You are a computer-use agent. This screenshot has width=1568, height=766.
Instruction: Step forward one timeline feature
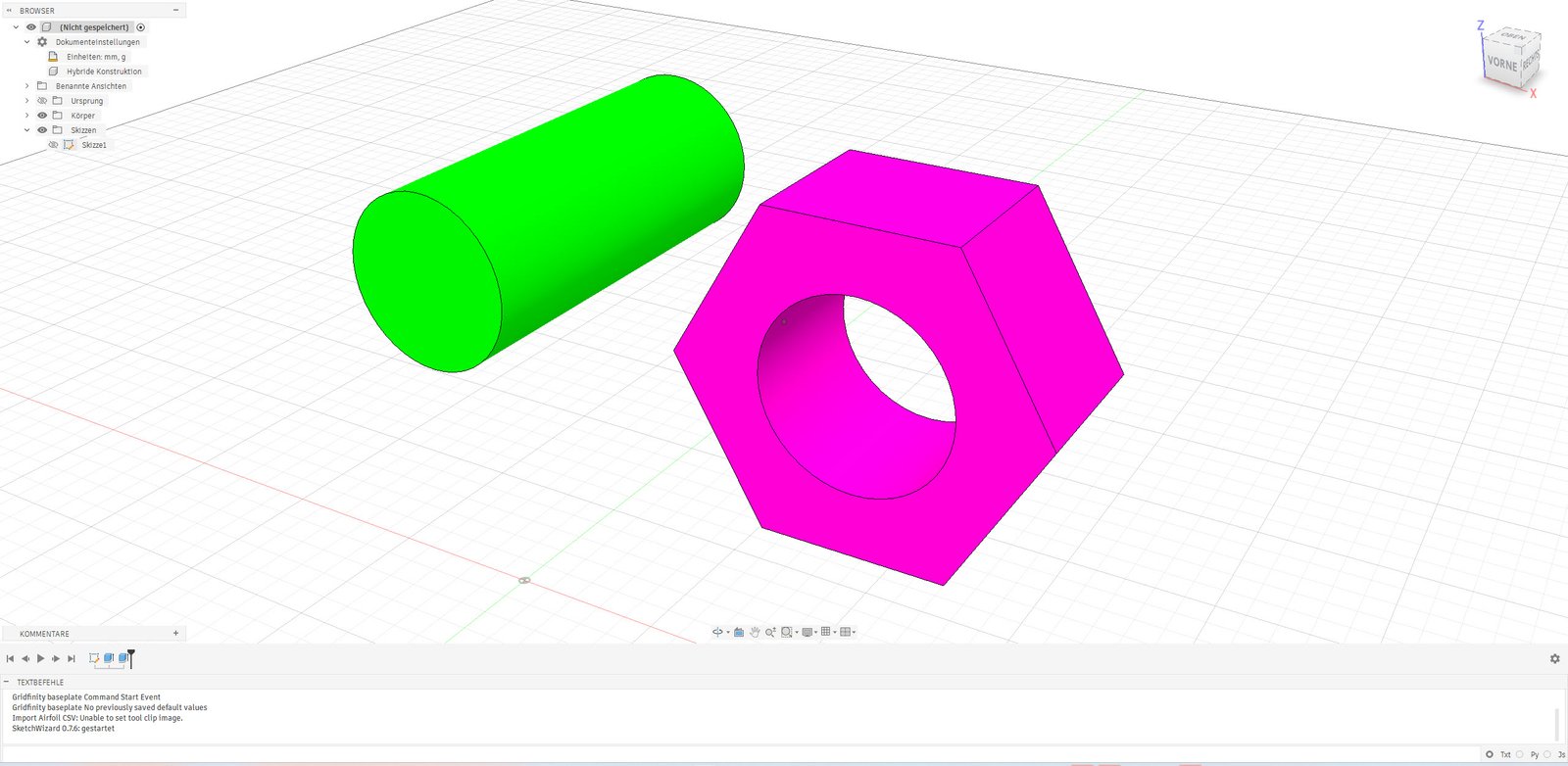pos(56,658)
